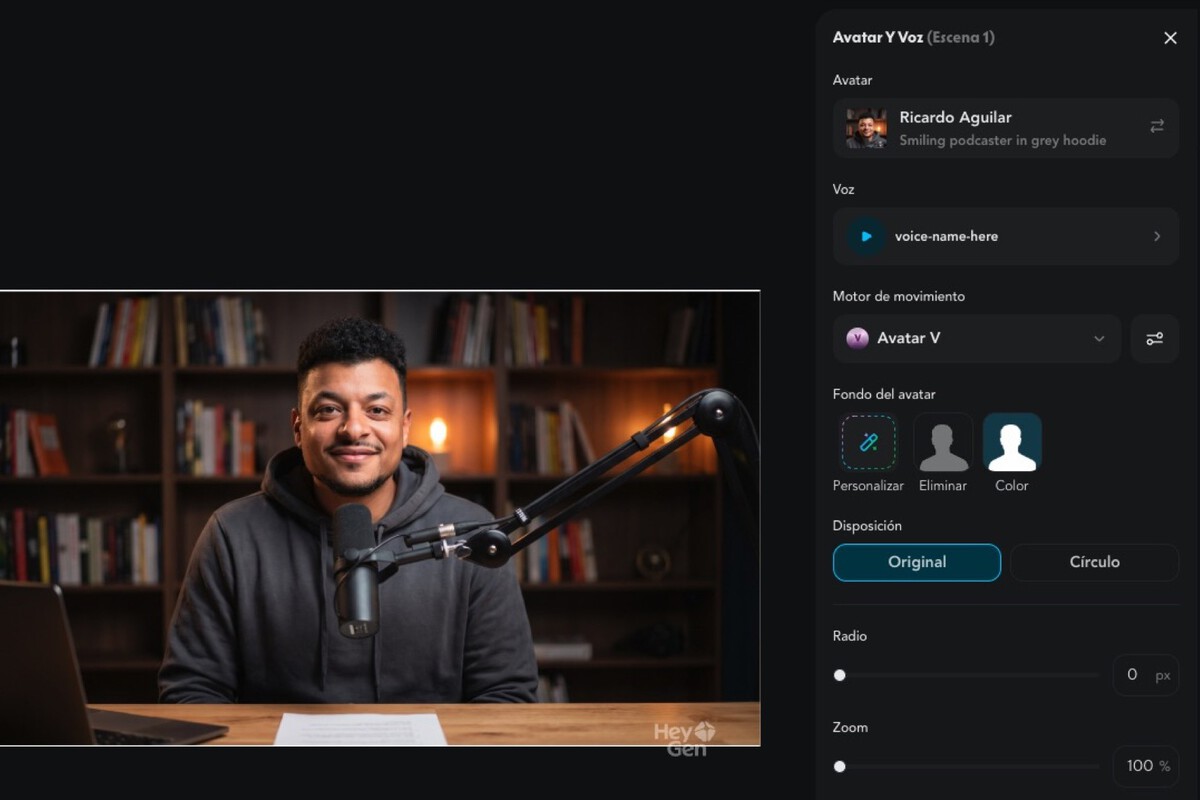This screenshot has width=1200, height=800.
Task: Click the Zoom percentage value field
Action: 1139,766
